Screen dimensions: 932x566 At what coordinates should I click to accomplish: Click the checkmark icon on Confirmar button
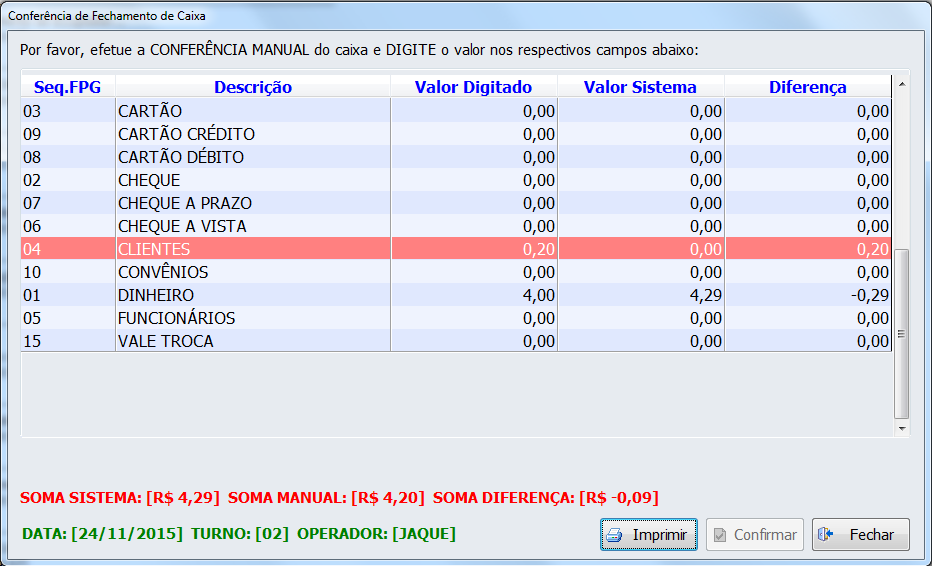719,535
